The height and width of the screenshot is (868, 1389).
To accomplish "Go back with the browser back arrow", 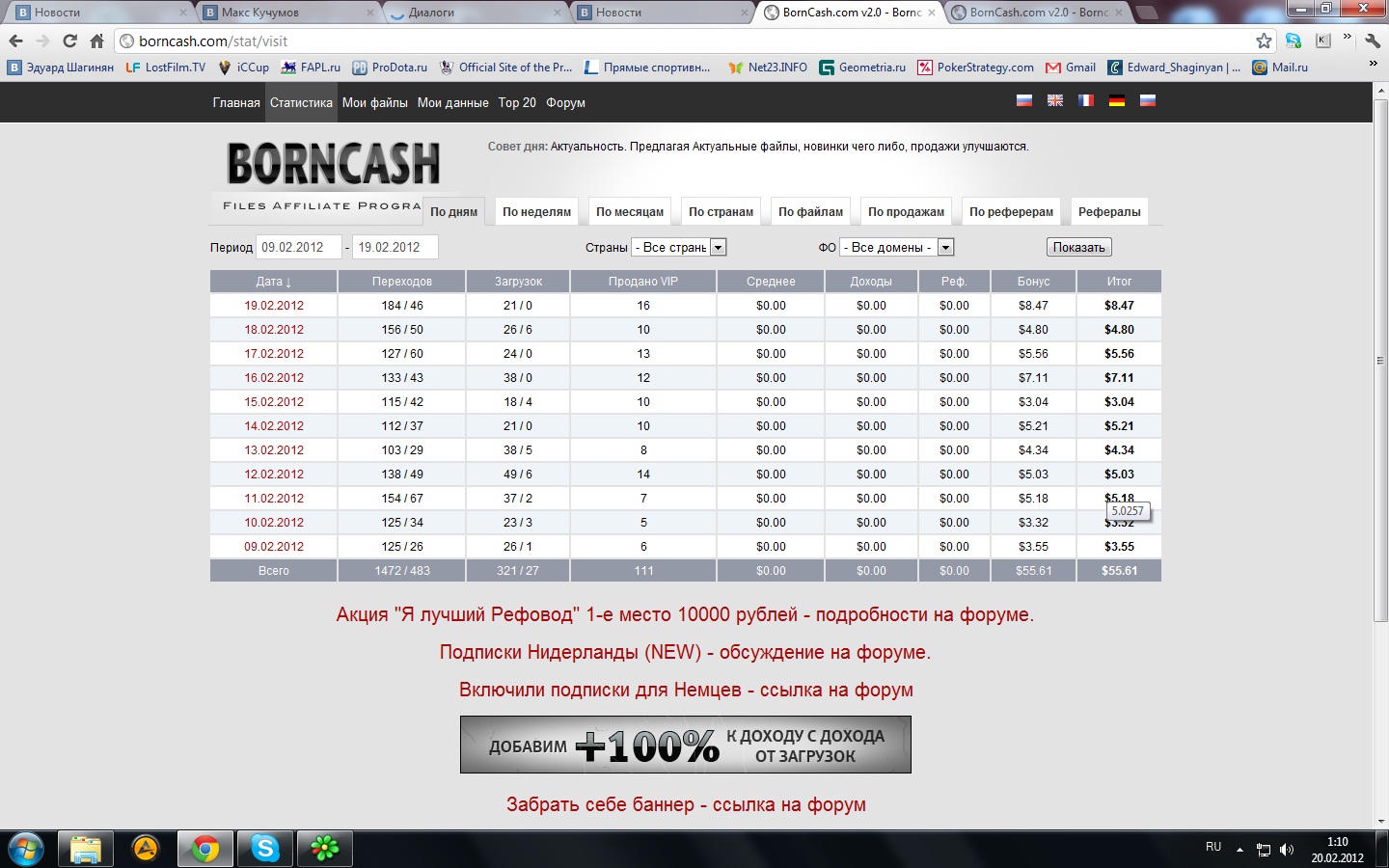I will click(x=15, y=41).
